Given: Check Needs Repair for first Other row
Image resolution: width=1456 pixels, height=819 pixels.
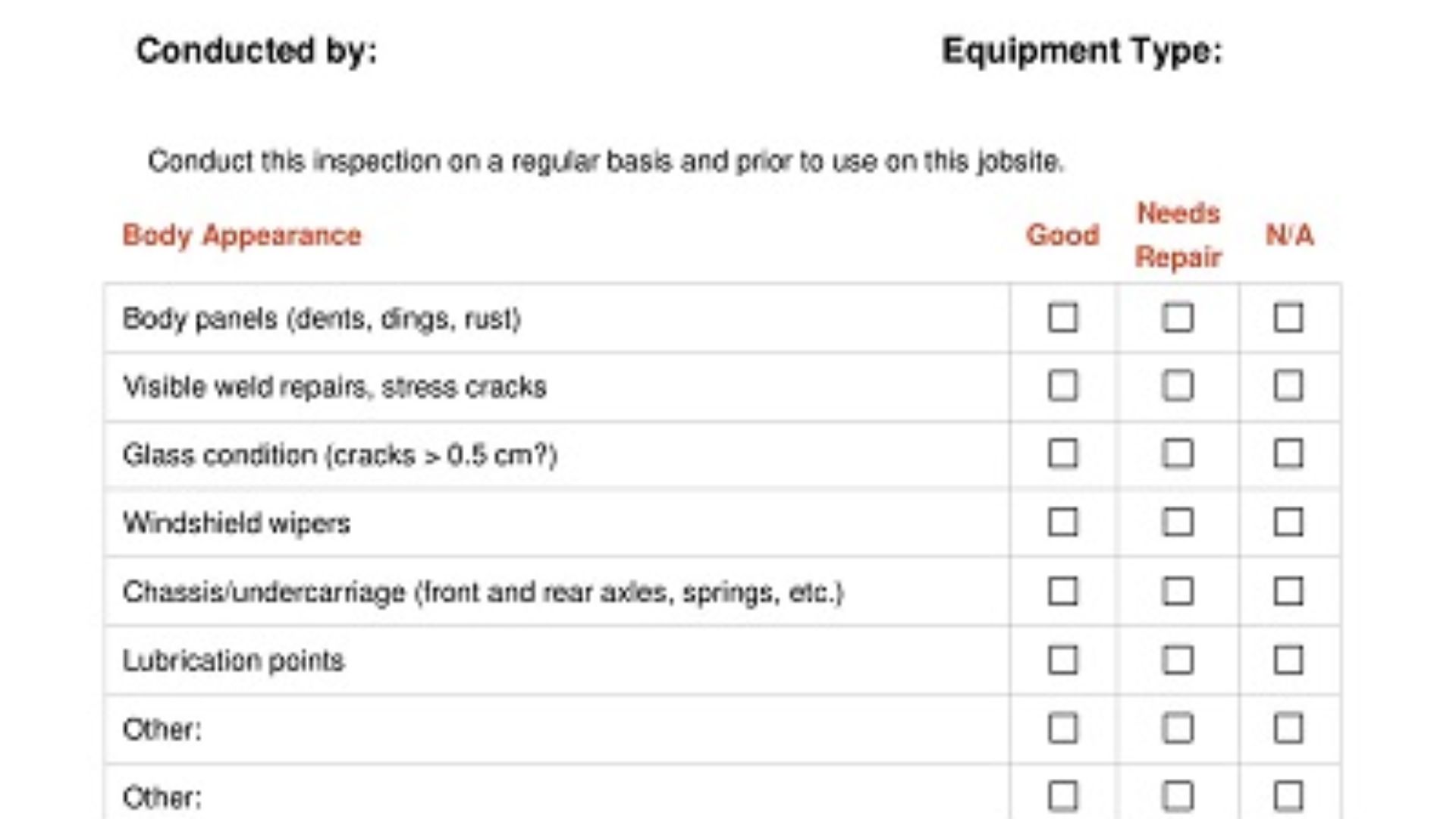Looking at the screenshot, I should [1178, 729].
